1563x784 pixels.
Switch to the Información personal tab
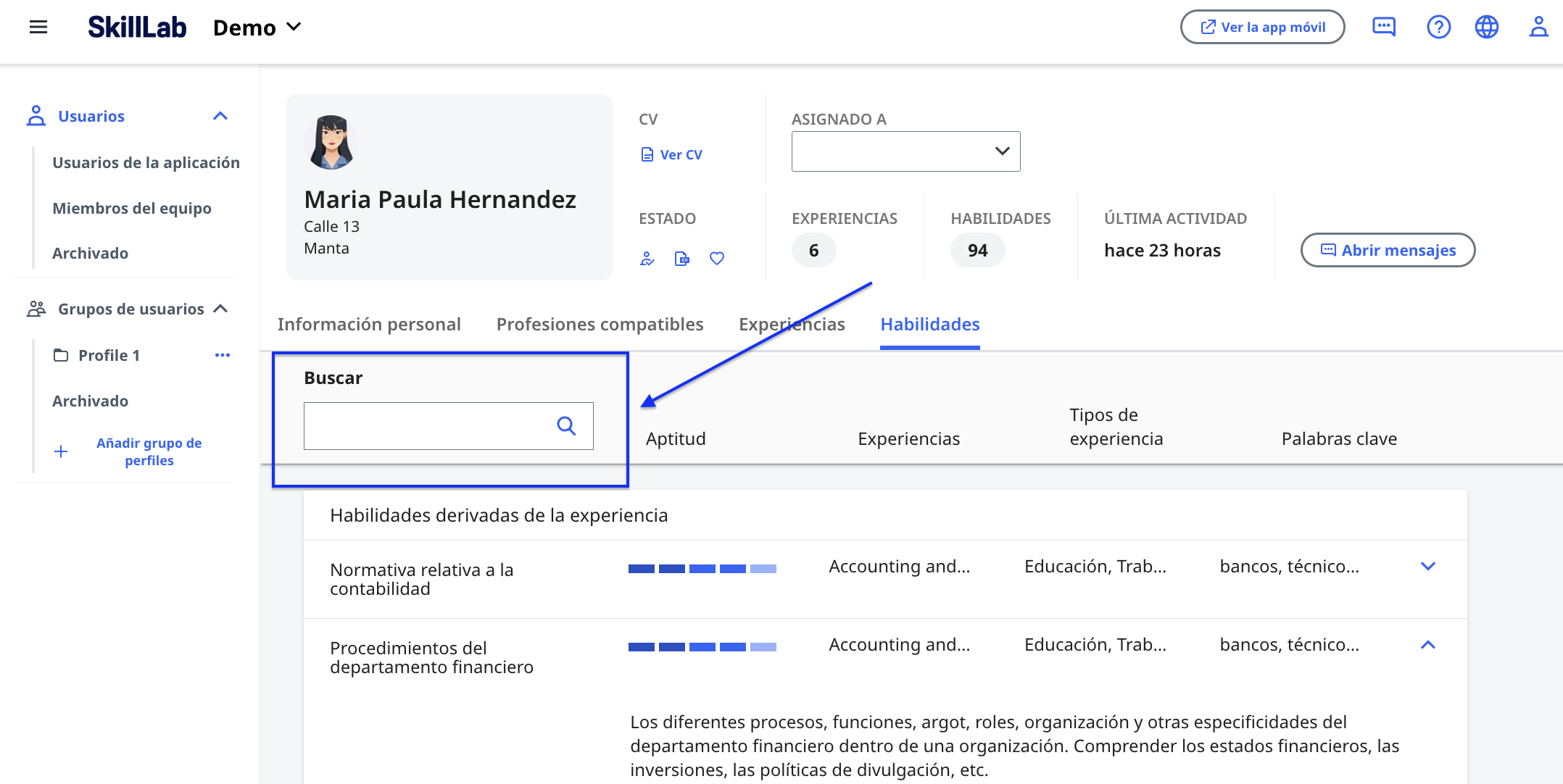(370, 324)
